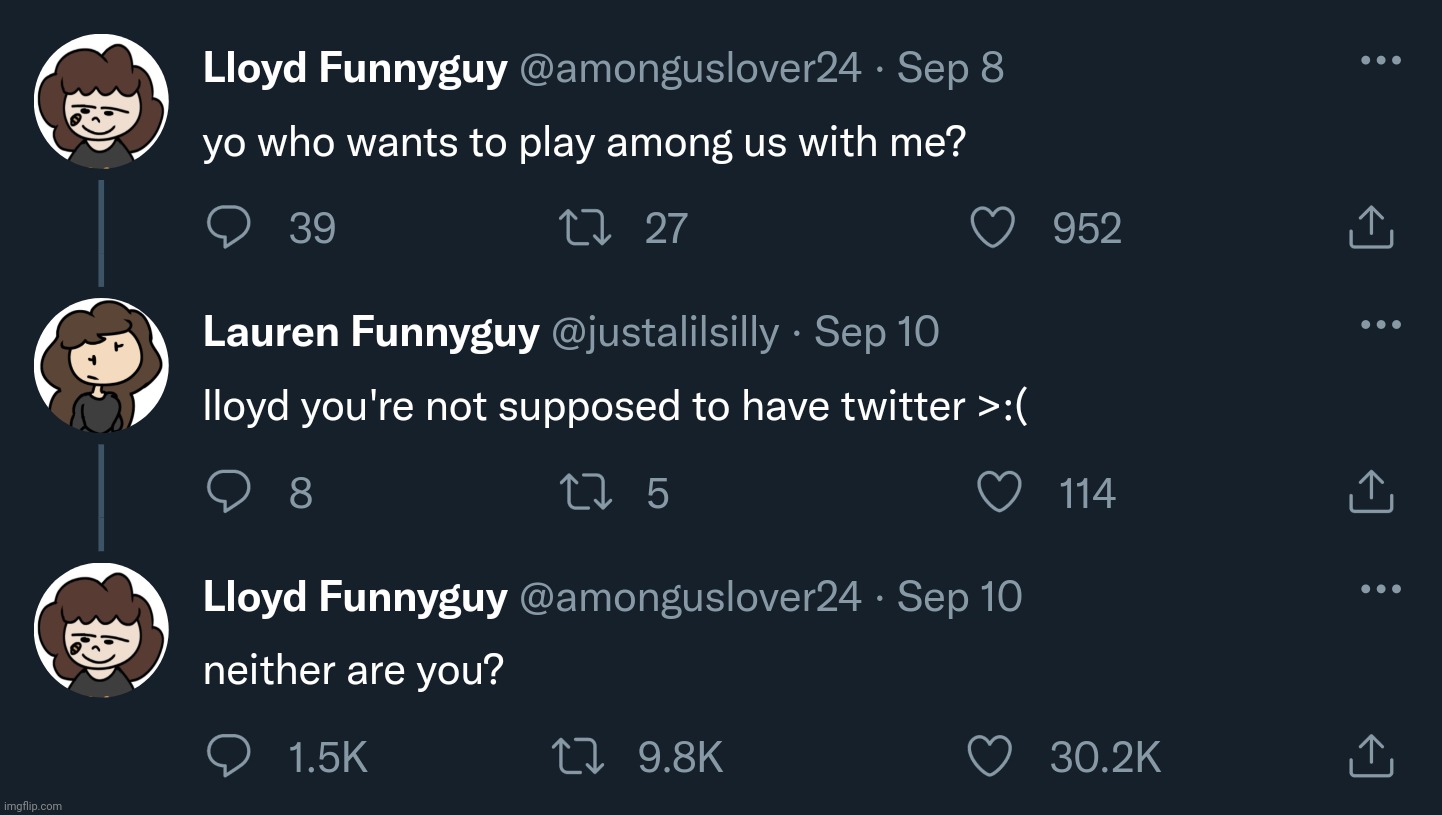1442x815 pixels.
Task: Reply to Lloyd's among us tweet
Action: (x=228, y=228)
